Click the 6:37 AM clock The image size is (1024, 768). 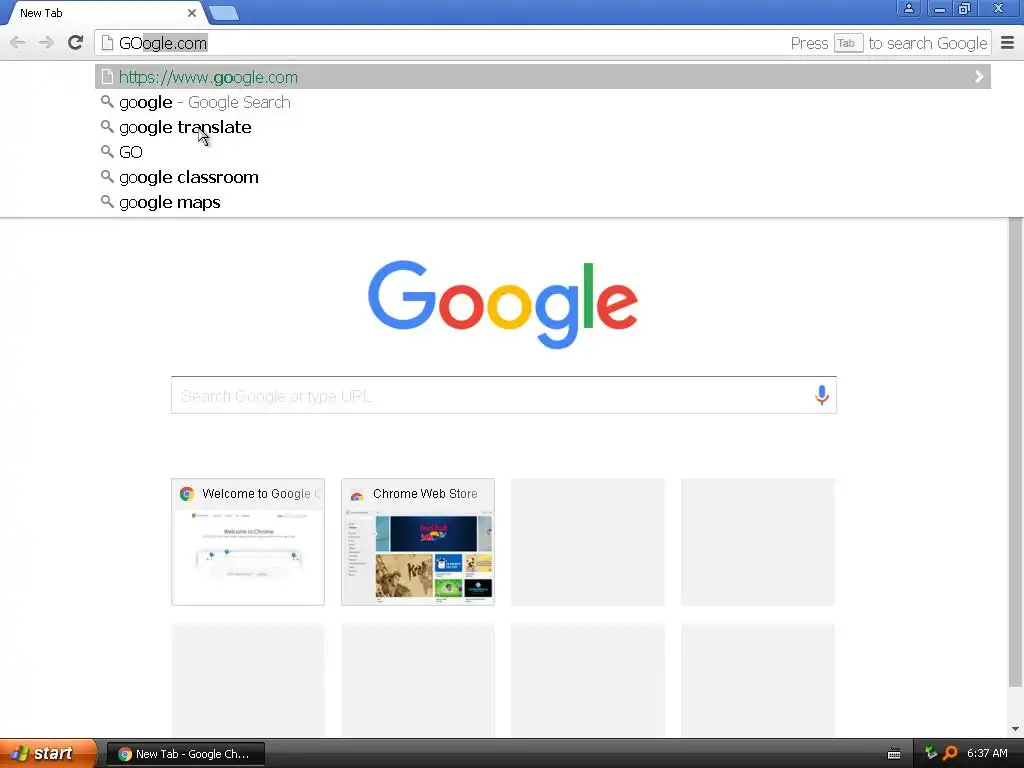(x=987, y=754)
